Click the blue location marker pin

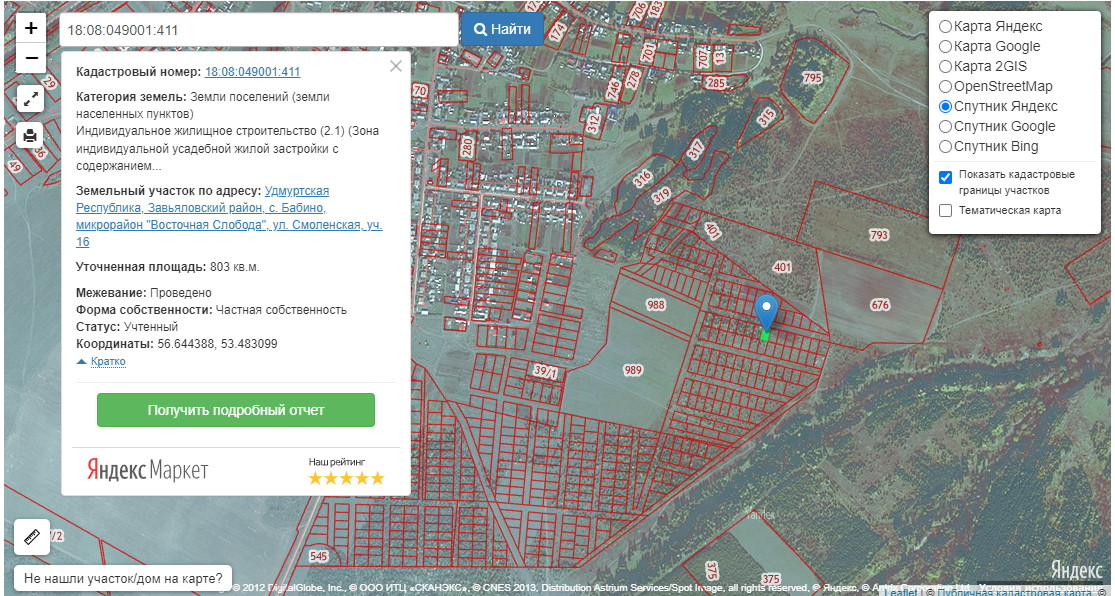click(x=766, y=312)
